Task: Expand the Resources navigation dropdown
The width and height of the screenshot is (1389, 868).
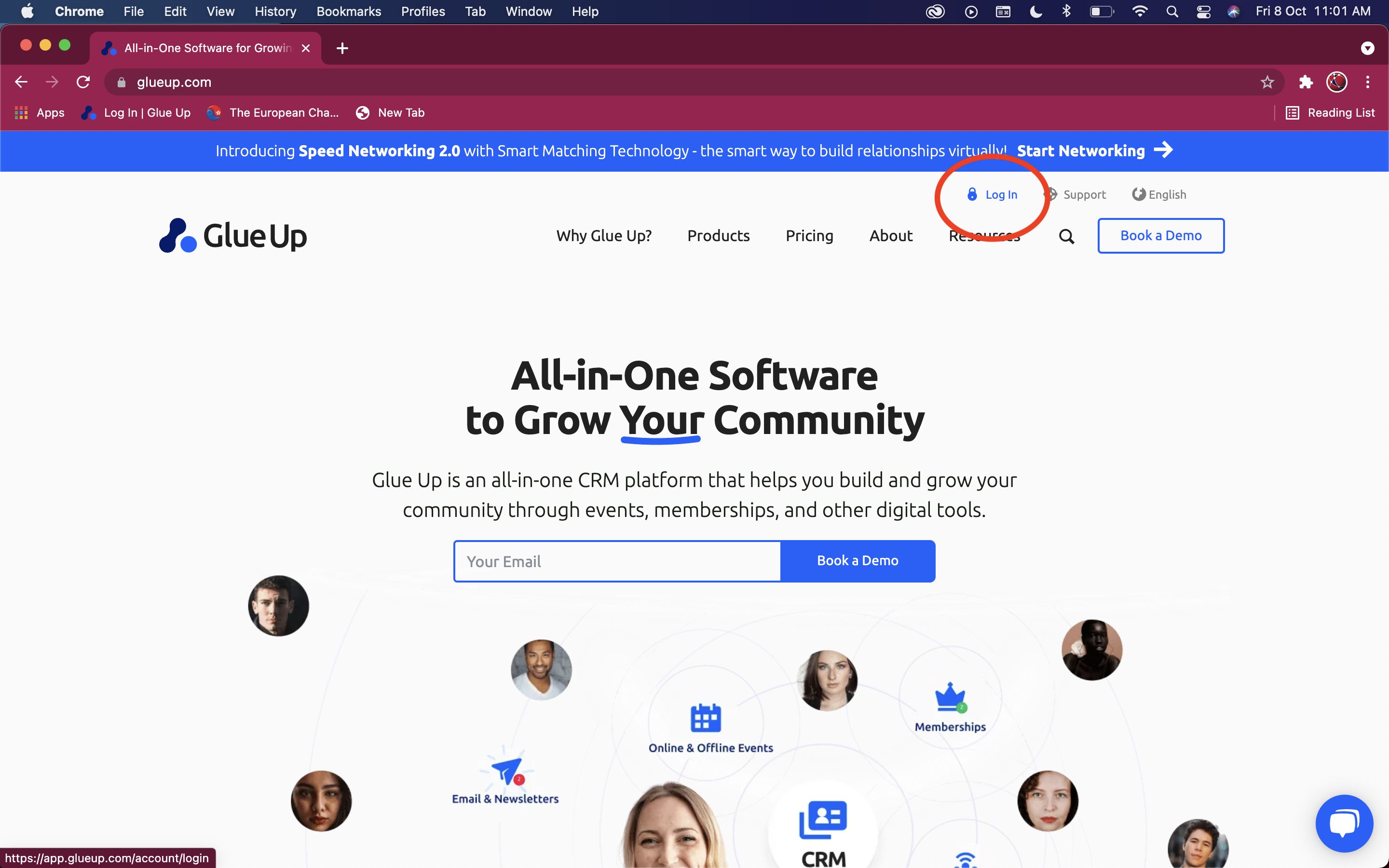Action: coord(984,235)
